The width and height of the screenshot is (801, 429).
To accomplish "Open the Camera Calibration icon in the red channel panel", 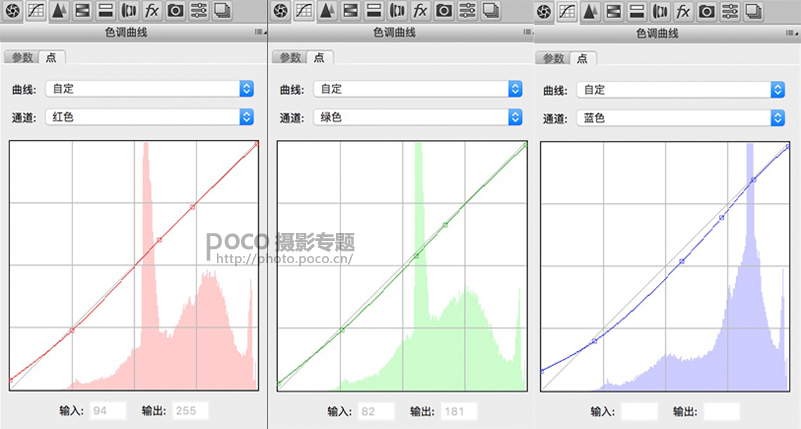I will click(x=175, y=10).
